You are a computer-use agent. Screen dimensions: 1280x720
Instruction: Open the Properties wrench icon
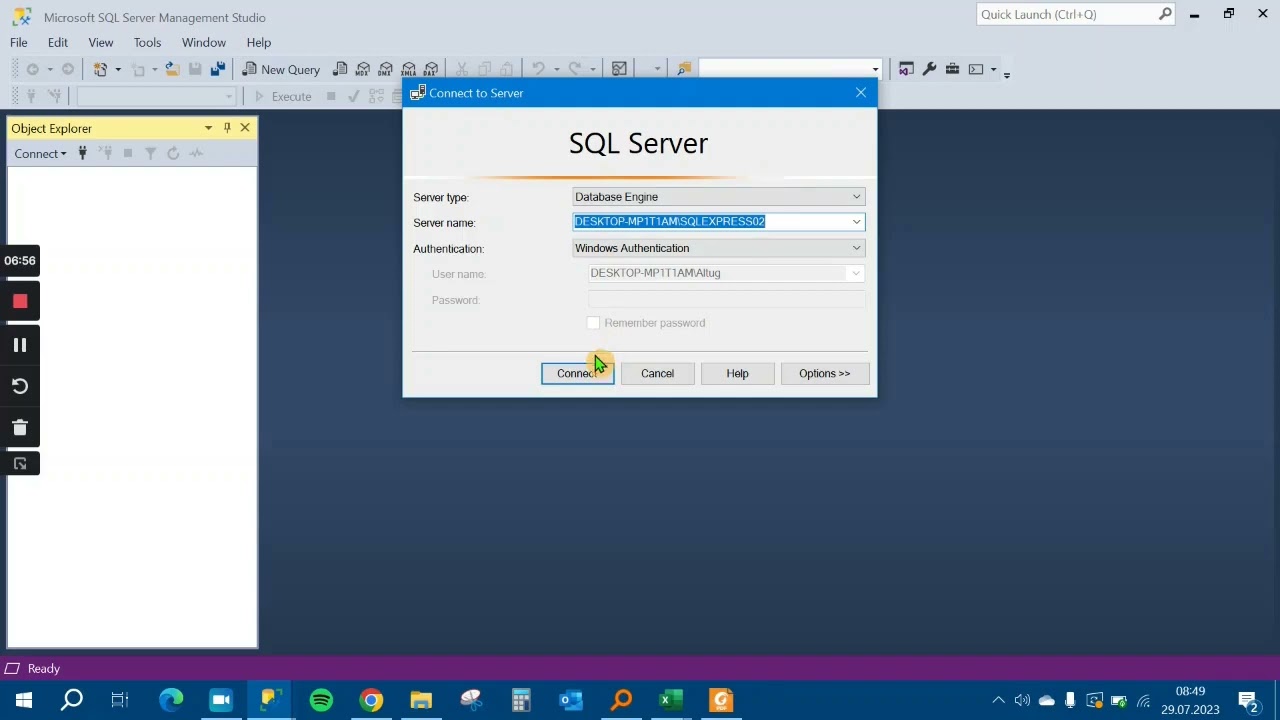[929, 69]
